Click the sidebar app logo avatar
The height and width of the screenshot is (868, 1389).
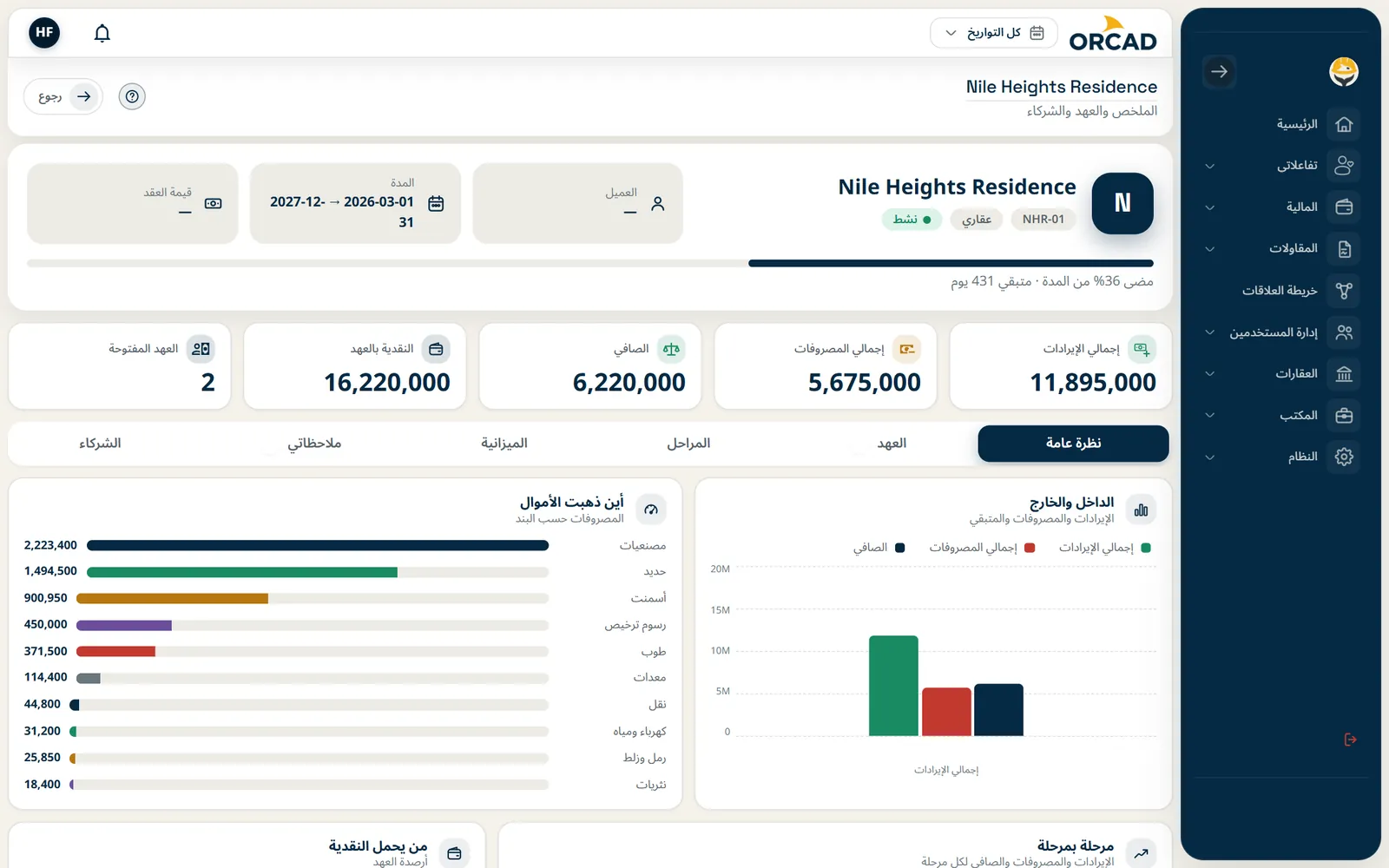point(1344,71)
